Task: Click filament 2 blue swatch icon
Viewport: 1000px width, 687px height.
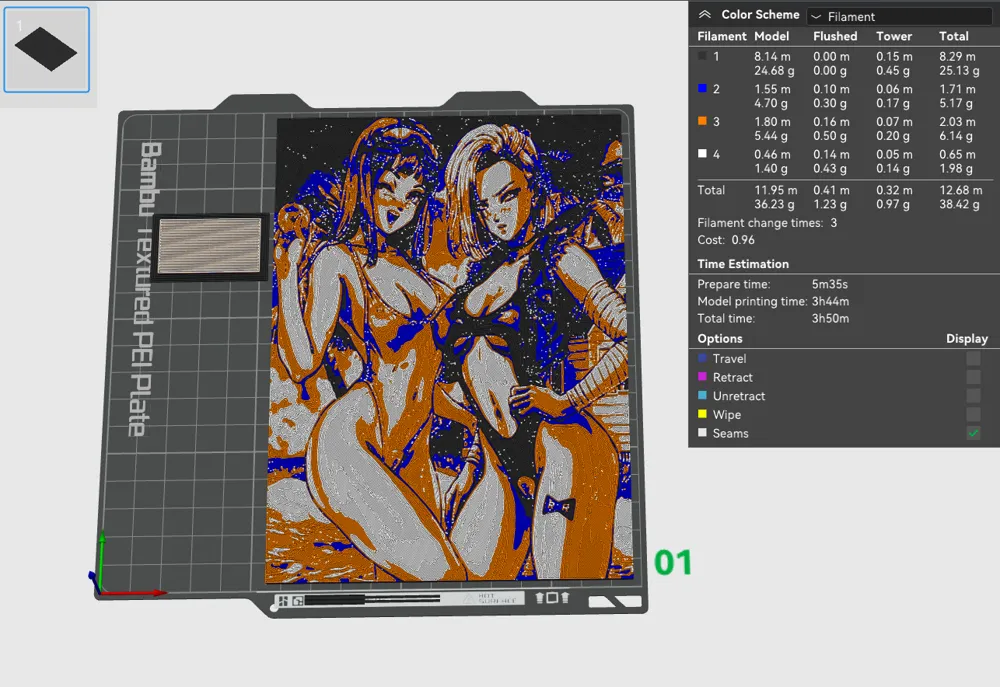Action: [701, 88]
